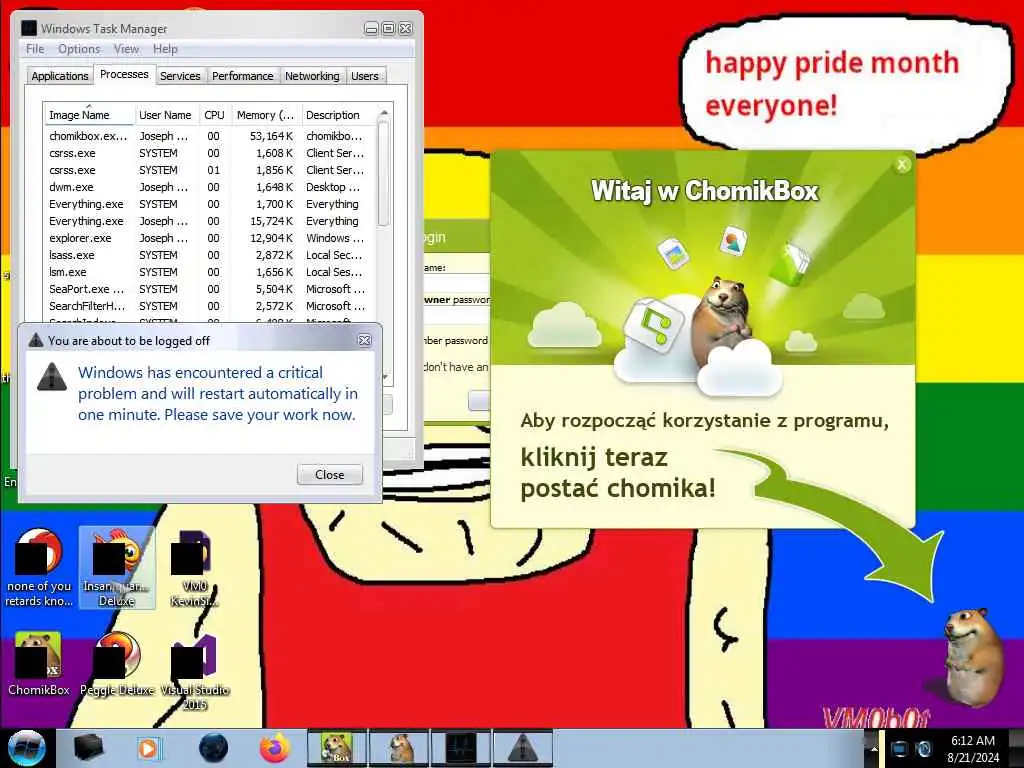1024x768 pixels.
Task: Sort processes by Image Name column
Action: click(89, 115)
